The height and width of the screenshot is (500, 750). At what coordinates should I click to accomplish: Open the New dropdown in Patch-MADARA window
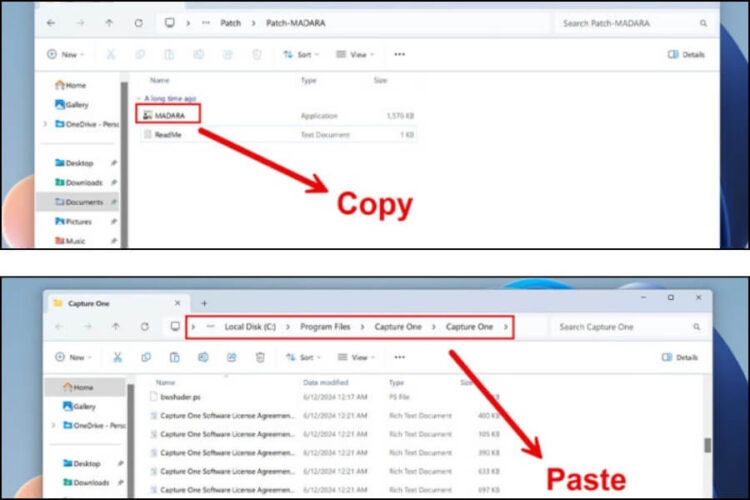point(66,55)
